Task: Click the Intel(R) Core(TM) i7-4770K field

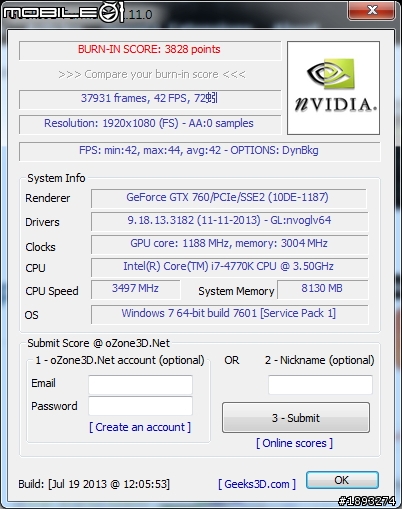Action: (229, 267)
